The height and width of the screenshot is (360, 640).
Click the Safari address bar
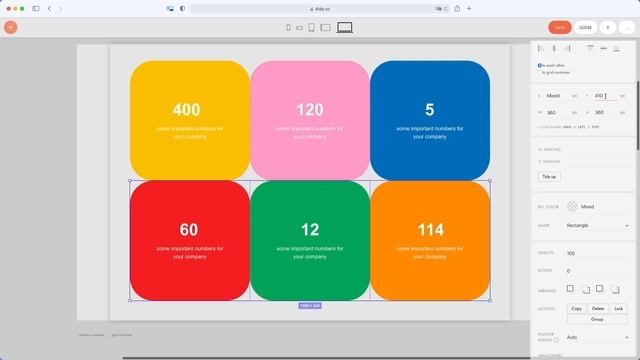coord(320,9)
